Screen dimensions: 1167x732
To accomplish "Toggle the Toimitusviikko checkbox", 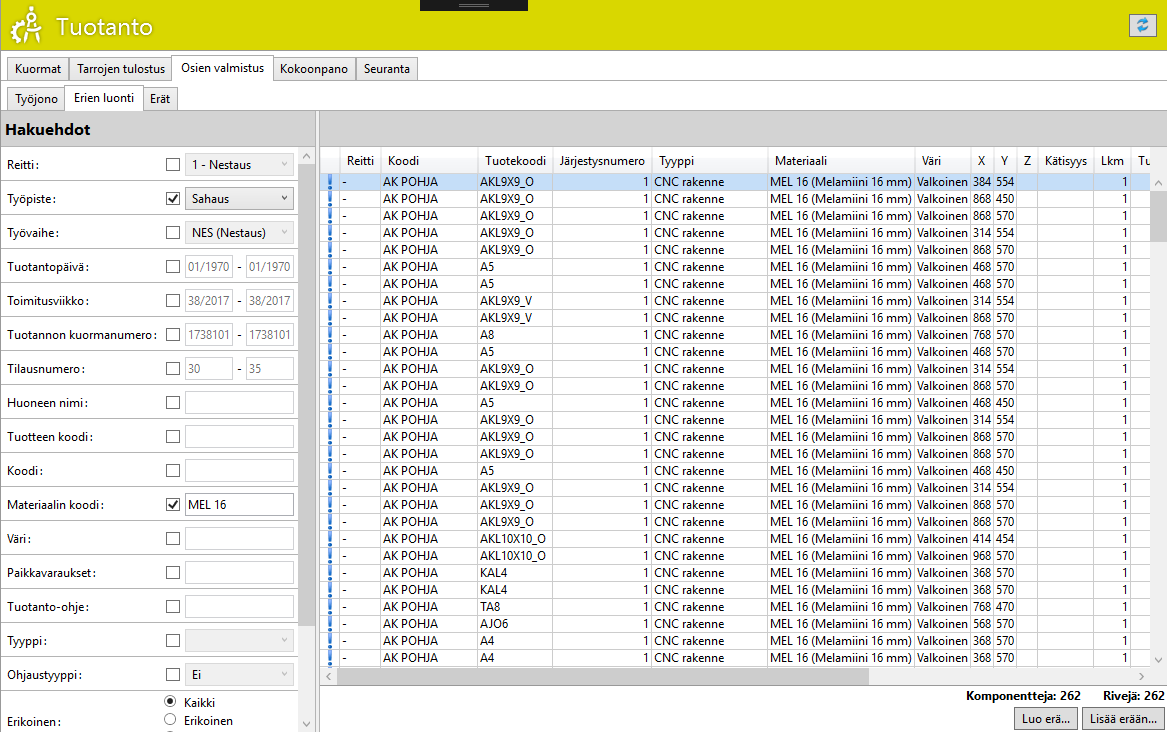I will pyautogui.click(x=173, y=301).
